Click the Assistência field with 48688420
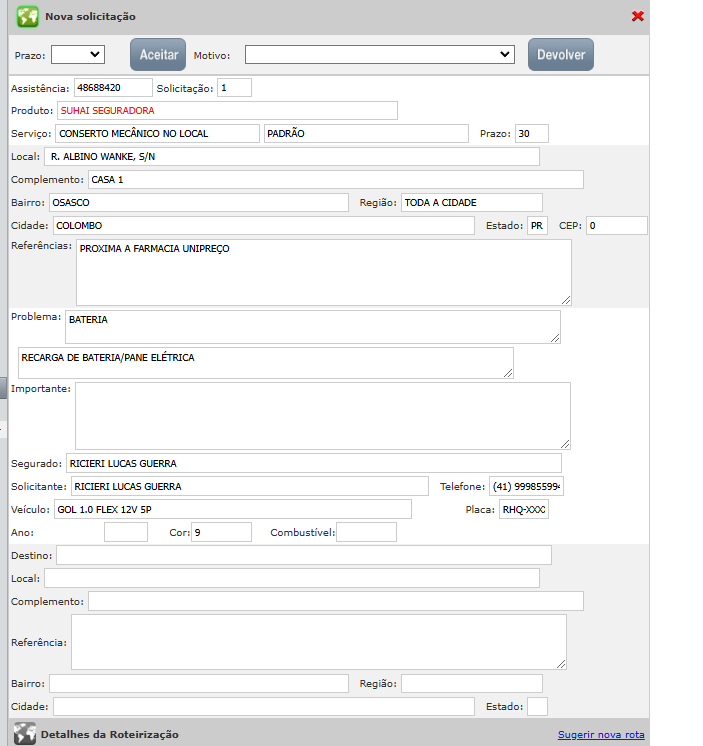 tap(113, 88)
